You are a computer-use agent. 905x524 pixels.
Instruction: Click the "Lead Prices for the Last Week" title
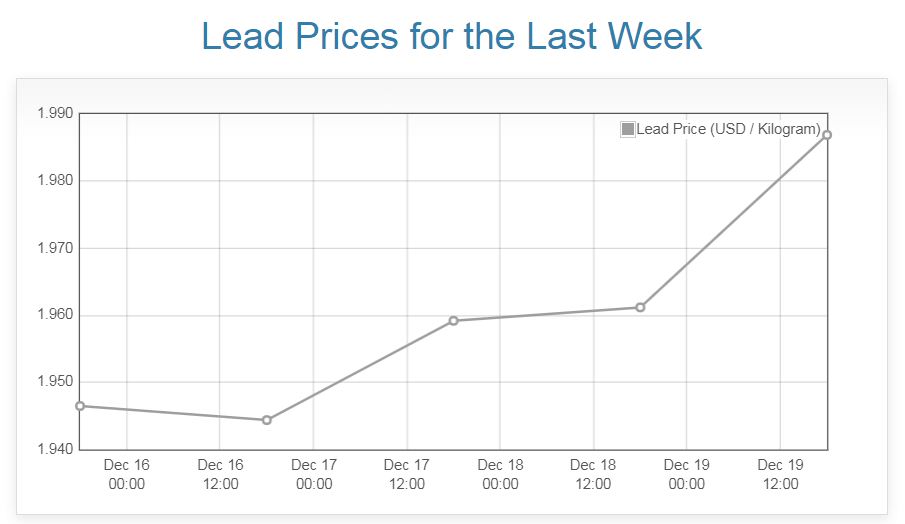point(452,37)
